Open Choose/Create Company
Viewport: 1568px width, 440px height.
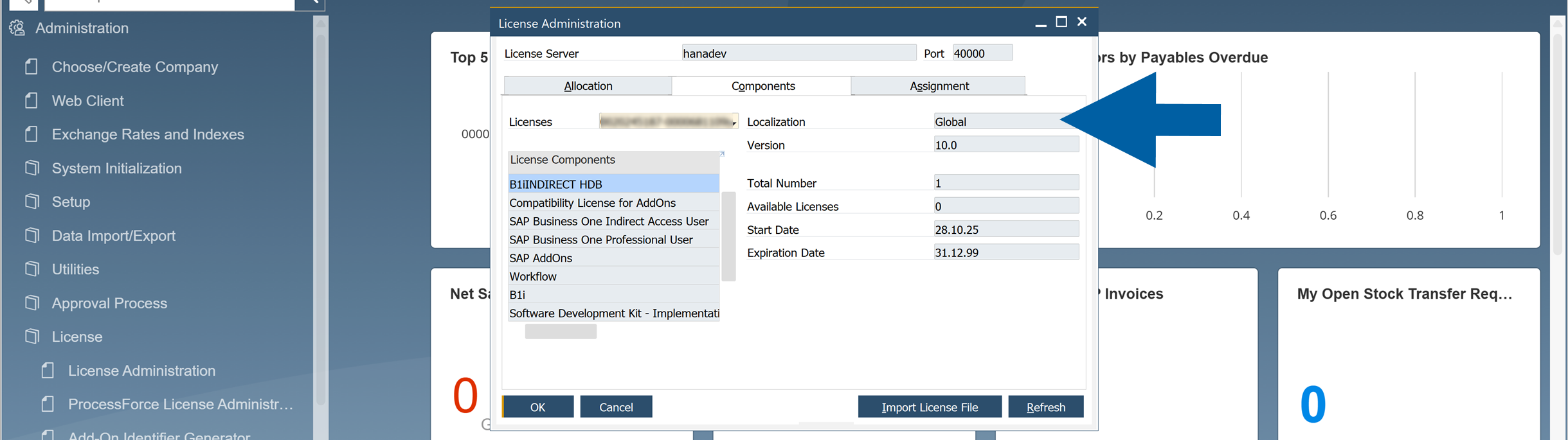pyautogui.click(x=135, y=67)
